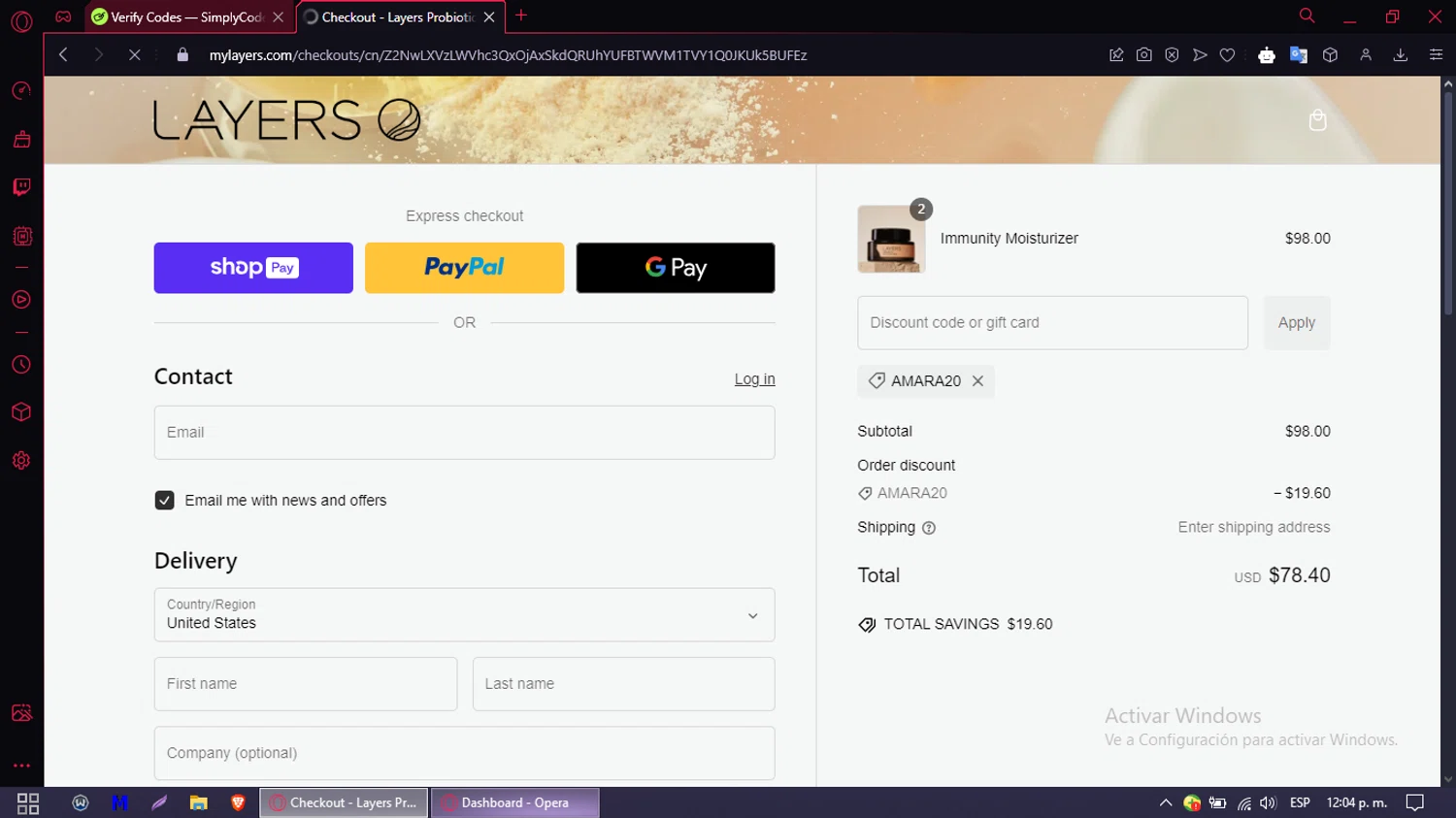This screenshot has height=818, width=1456.
Task: Take a snapshot with camera icon
Action: point(1144,55)
